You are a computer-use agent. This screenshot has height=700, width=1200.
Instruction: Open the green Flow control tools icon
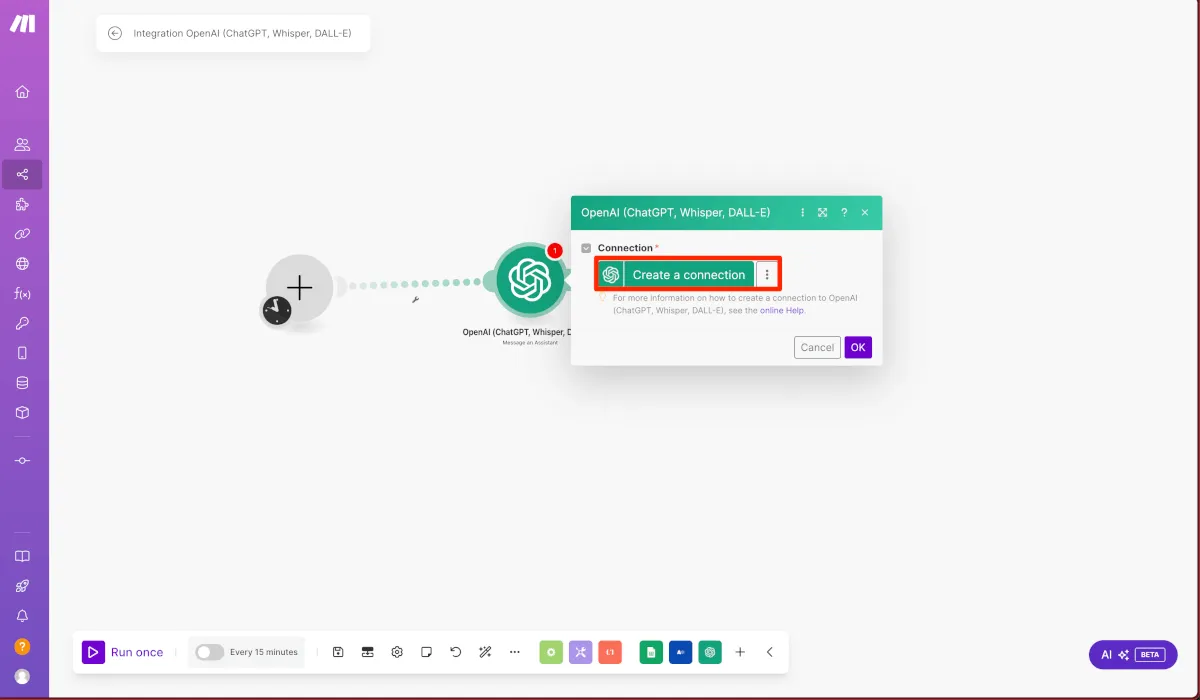(551, 652)
